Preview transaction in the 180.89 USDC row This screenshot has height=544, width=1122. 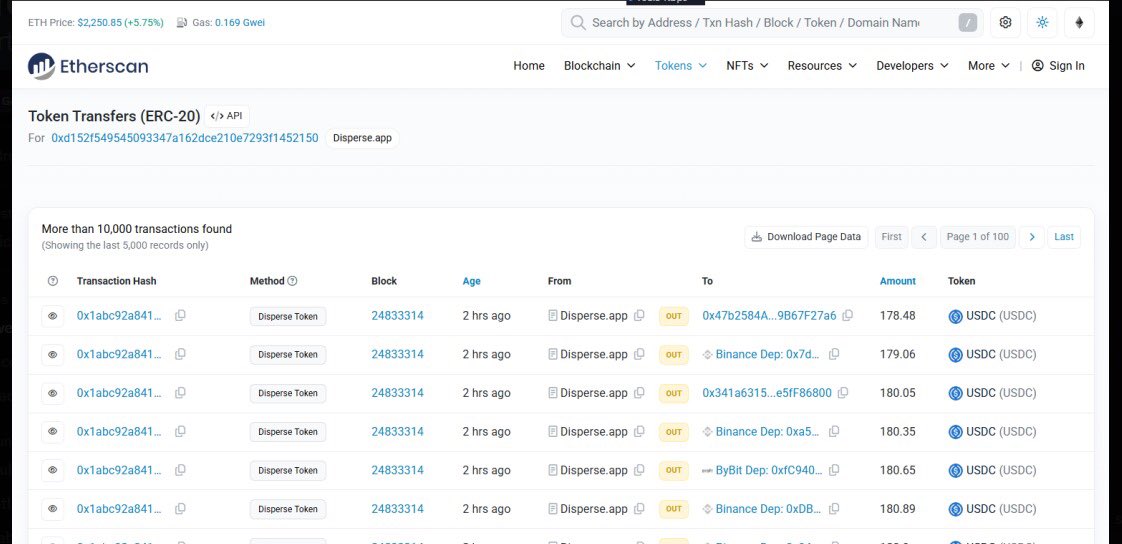coord(53,509)
